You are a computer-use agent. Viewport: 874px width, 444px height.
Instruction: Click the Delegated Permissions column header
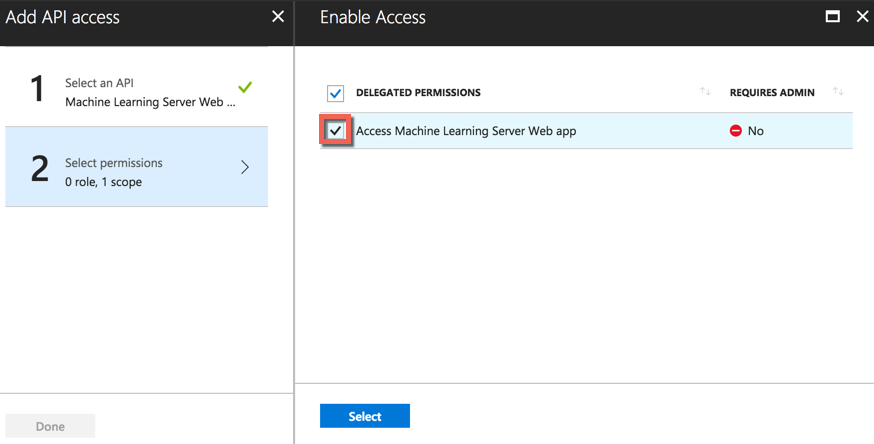click(418, 92)
